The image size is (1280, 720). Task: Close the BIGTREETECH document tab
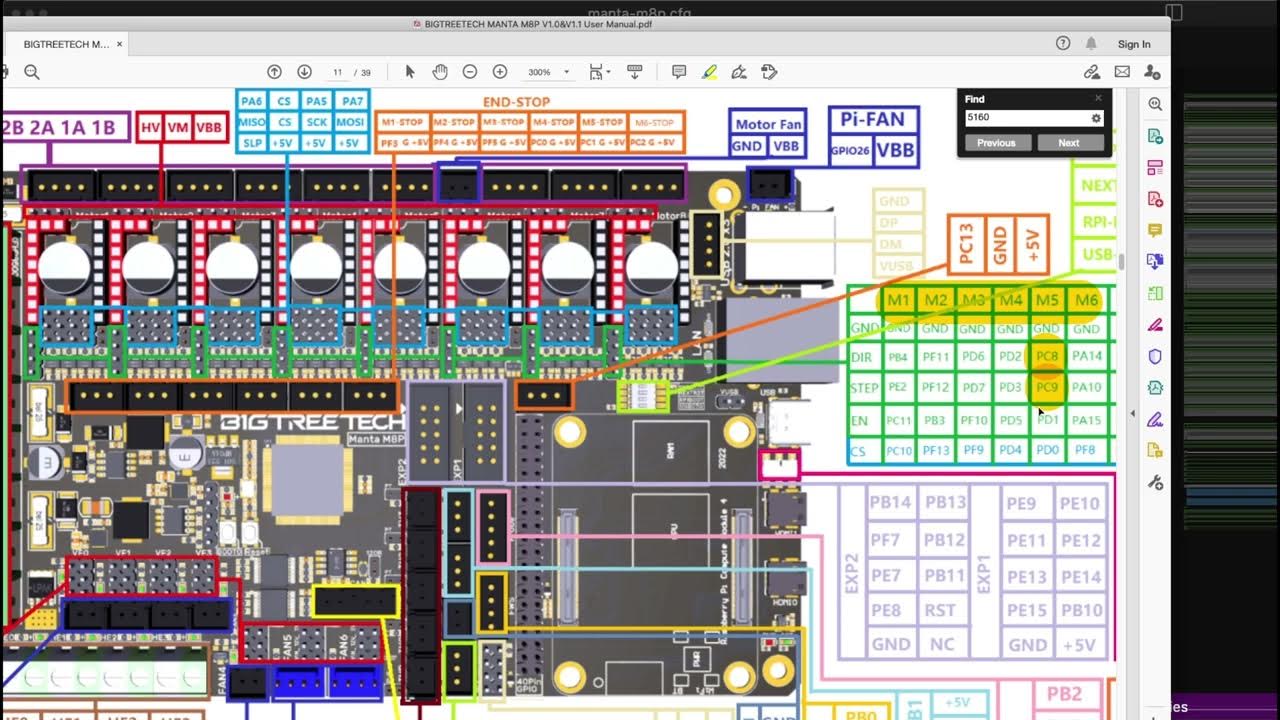point(119,44)
